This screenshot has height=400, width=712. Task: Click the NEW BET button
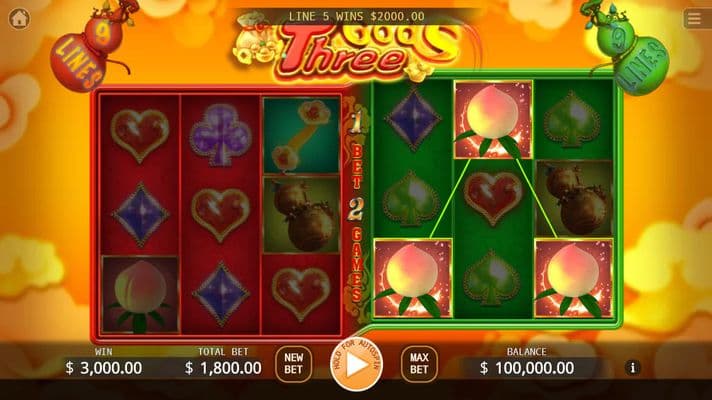[x=293, y=364]
